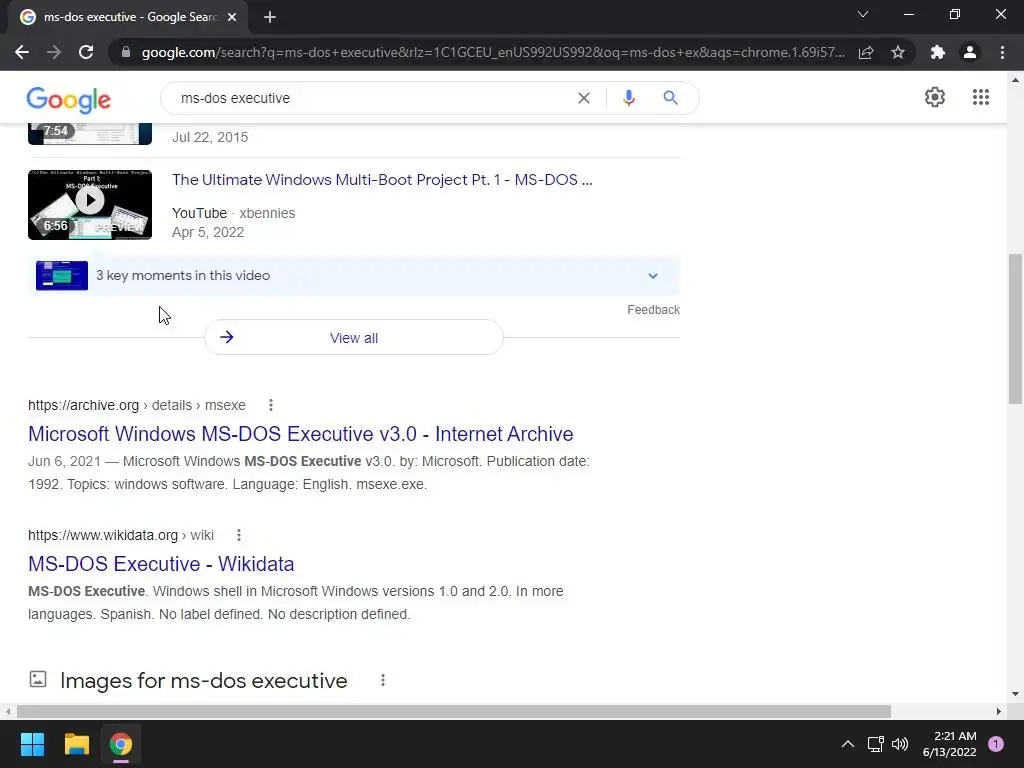This screenshot has width=1024, height=768.
Task: Open options for the archive.org result
Action: tap(271, 406)
